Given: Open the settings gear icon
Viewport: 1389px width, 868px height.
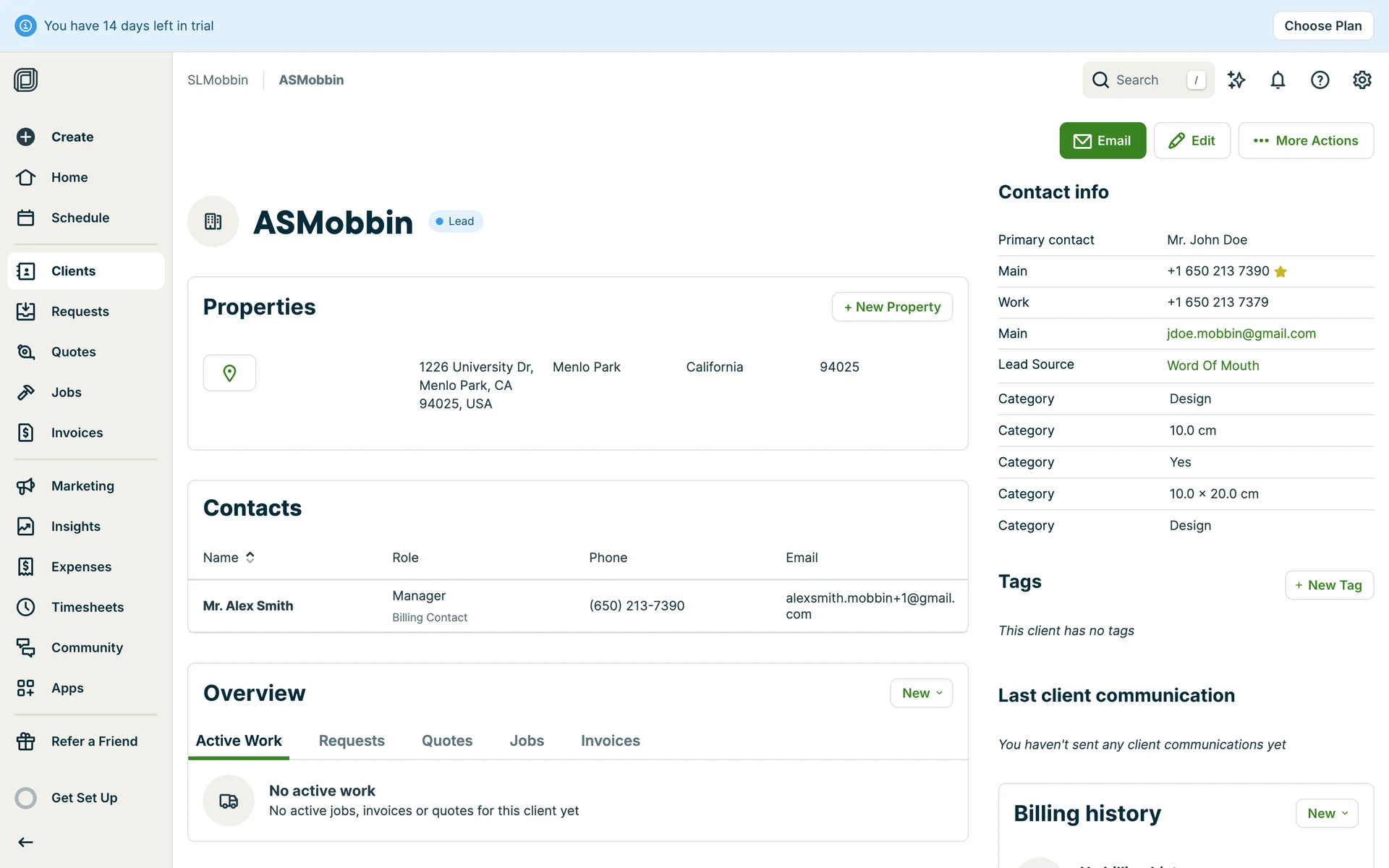Looking at the screenshot, I should pos(1362,80).
